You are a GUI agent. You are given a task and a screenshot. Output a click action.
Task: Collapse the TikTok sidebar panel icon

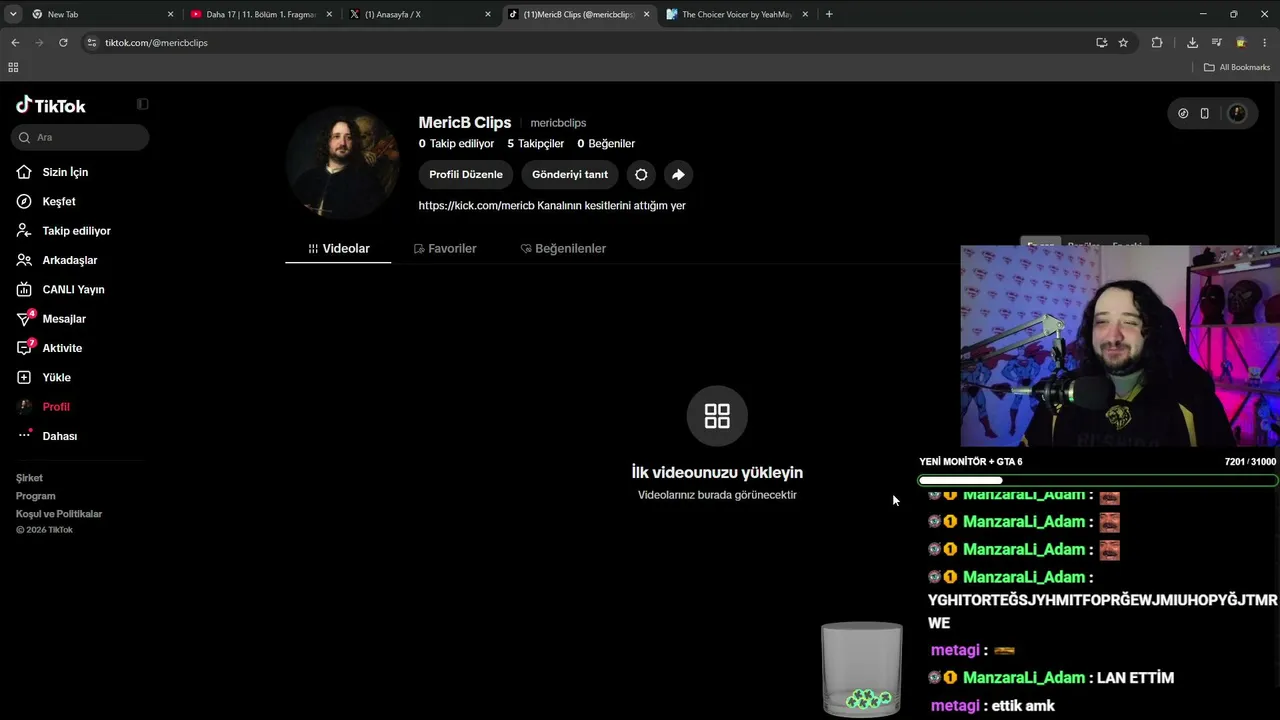click(142, 104)
